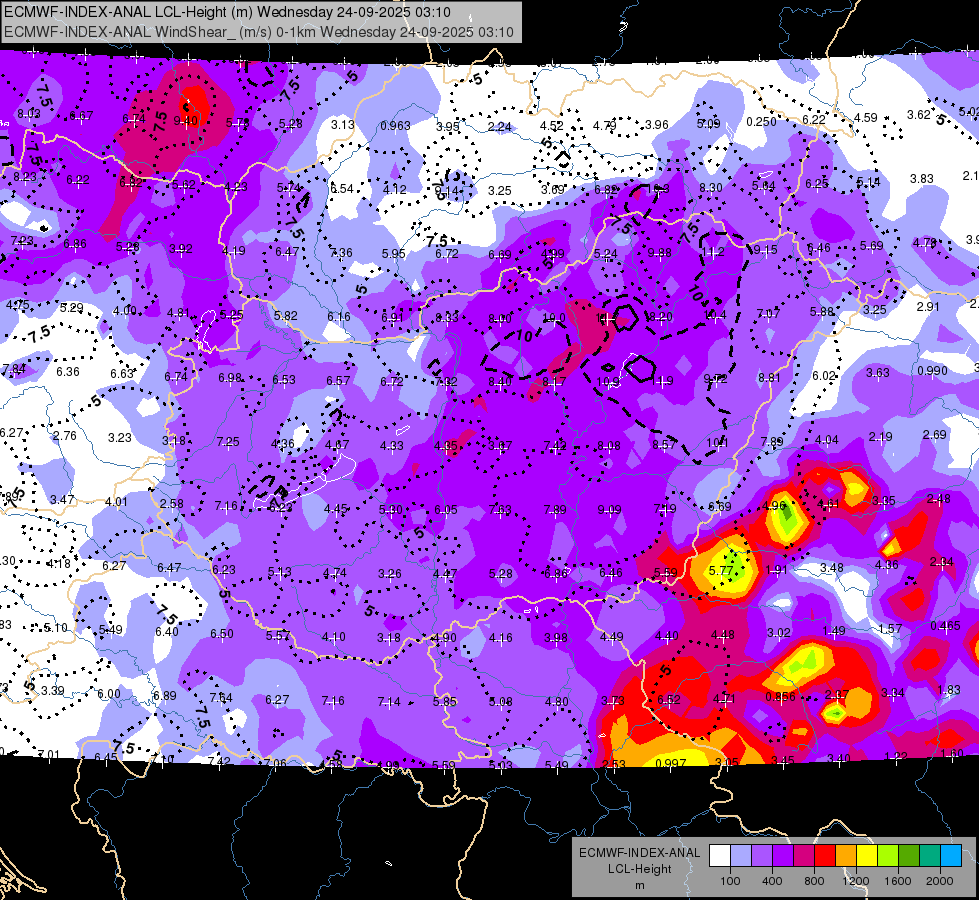The image size is (979, 900).
Task: Click the wind shear value '3.83'
Action: 922,179
